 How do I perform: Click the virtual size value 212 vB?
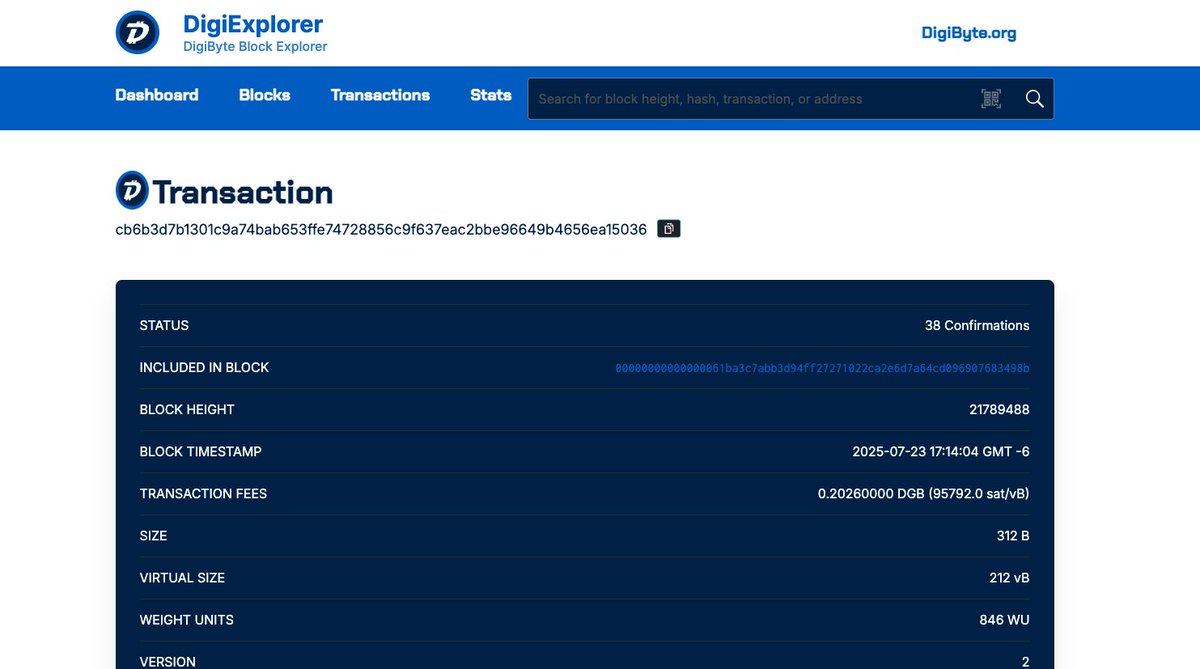[x=1009, y=577]
